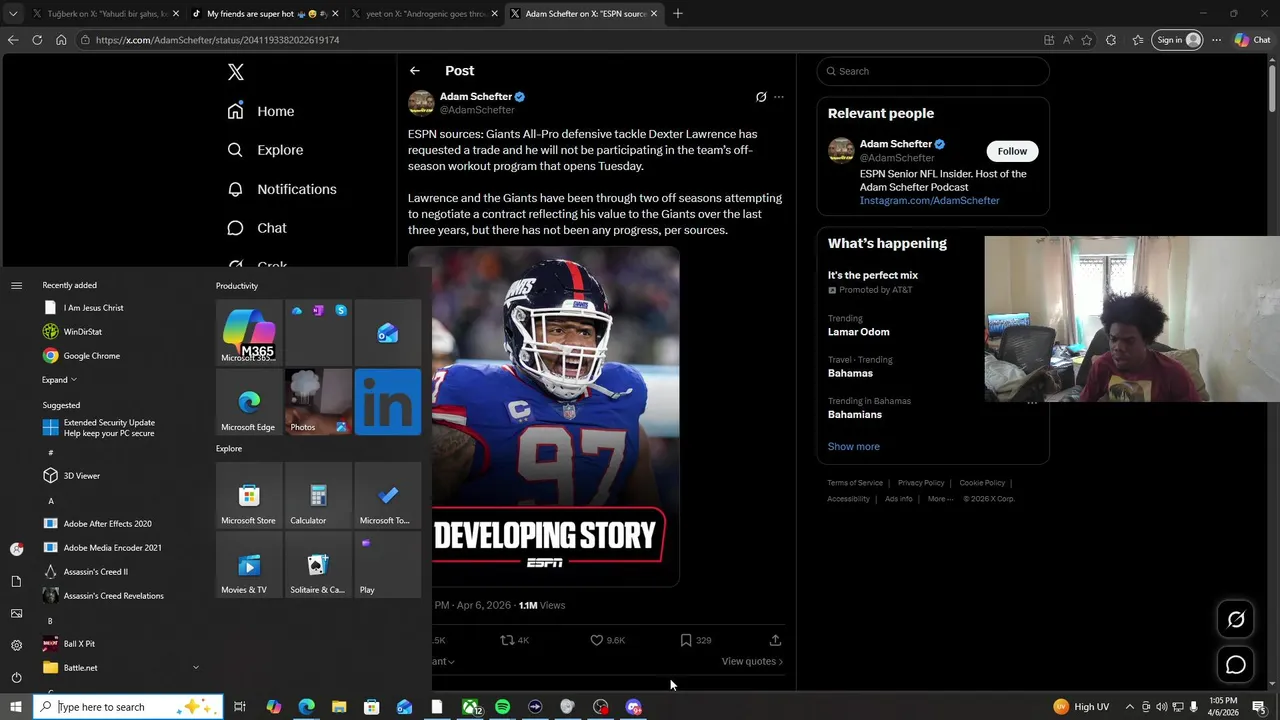Screen dimensions: 1280x720
Task: Open the X logo home icon
Action: (236, 72)
